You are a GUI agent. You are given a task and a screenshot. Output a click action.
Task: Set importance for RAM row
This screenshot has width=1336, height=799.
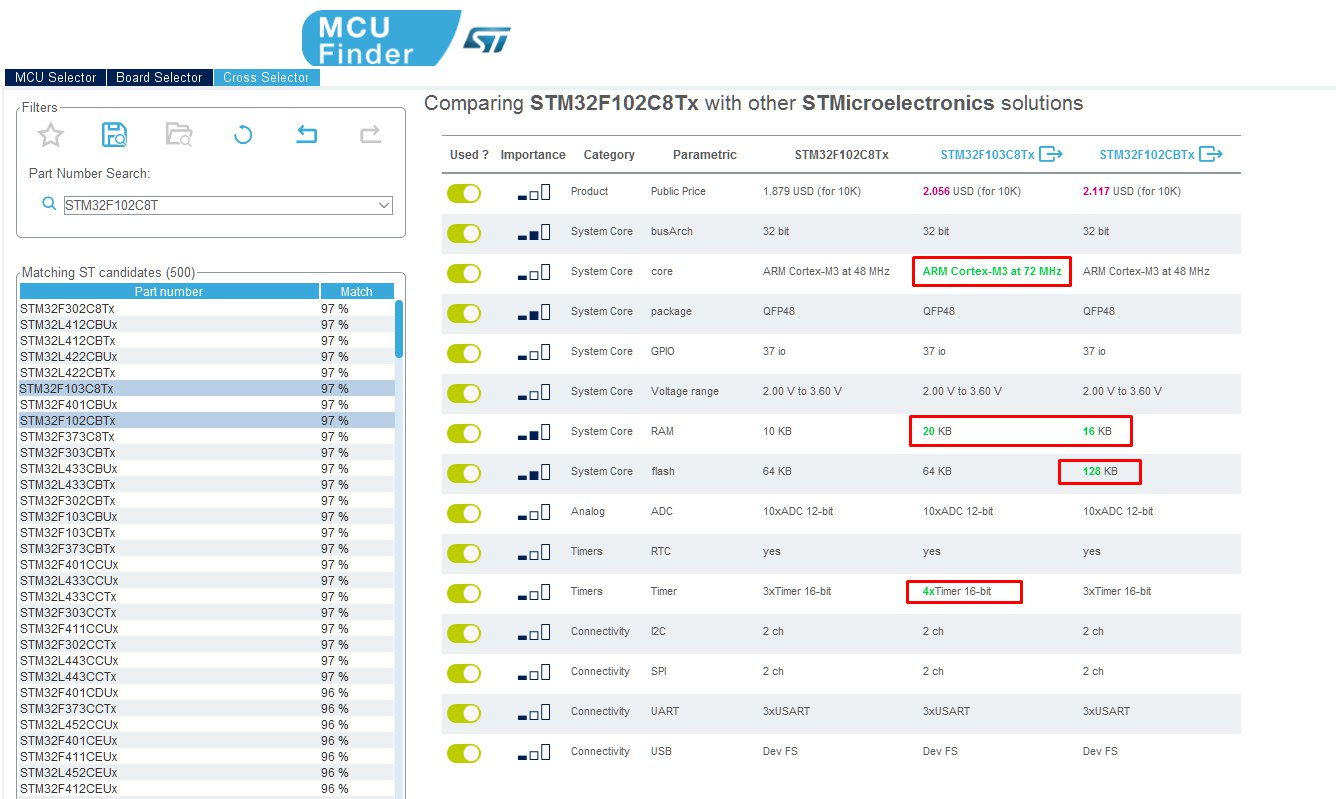click(x=534, y=432)
